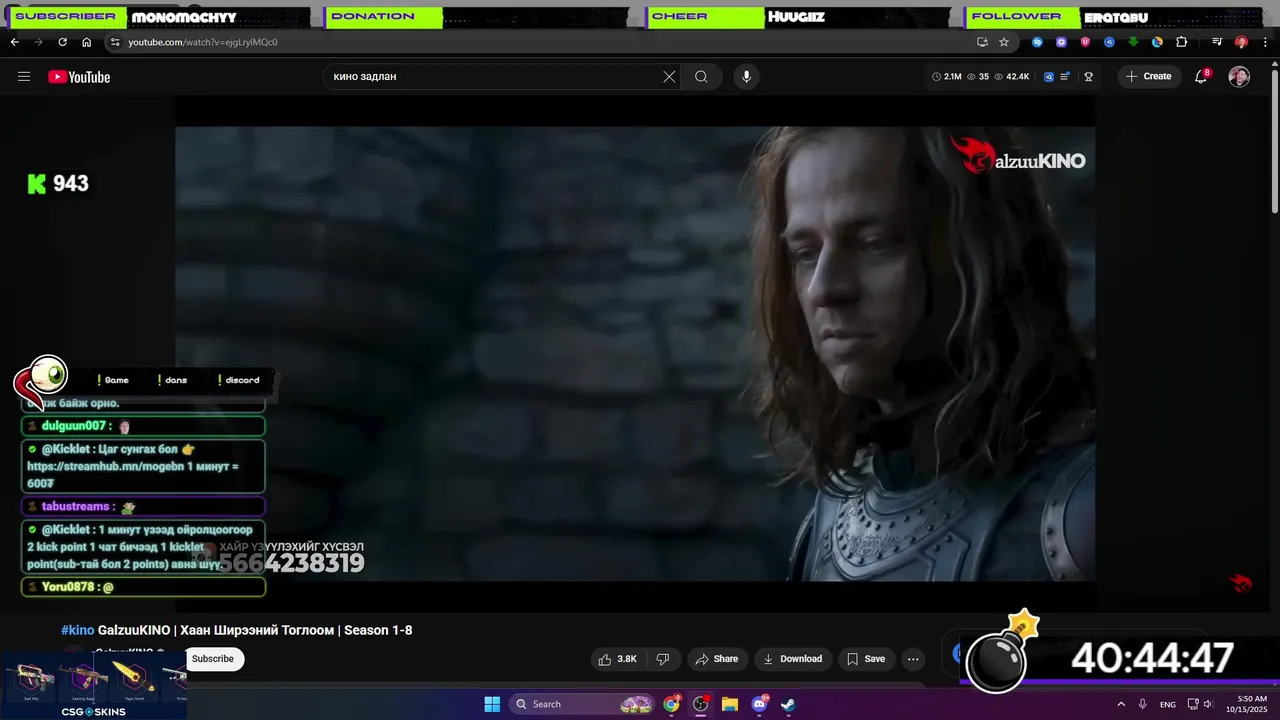This screenshot has width=1280, height=720.
Task: Show hidden system tray icons
Action: 1120,704
